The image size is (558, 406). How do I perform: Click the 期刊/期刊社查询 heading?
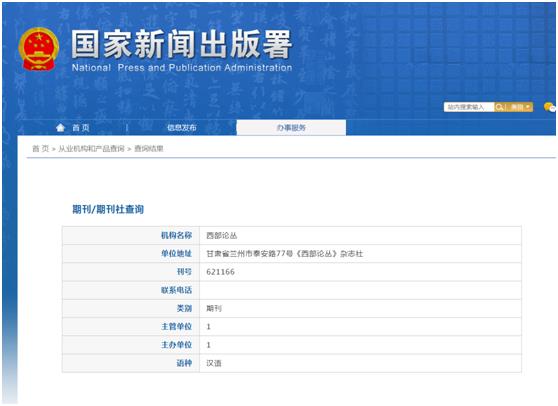point(108,209)
